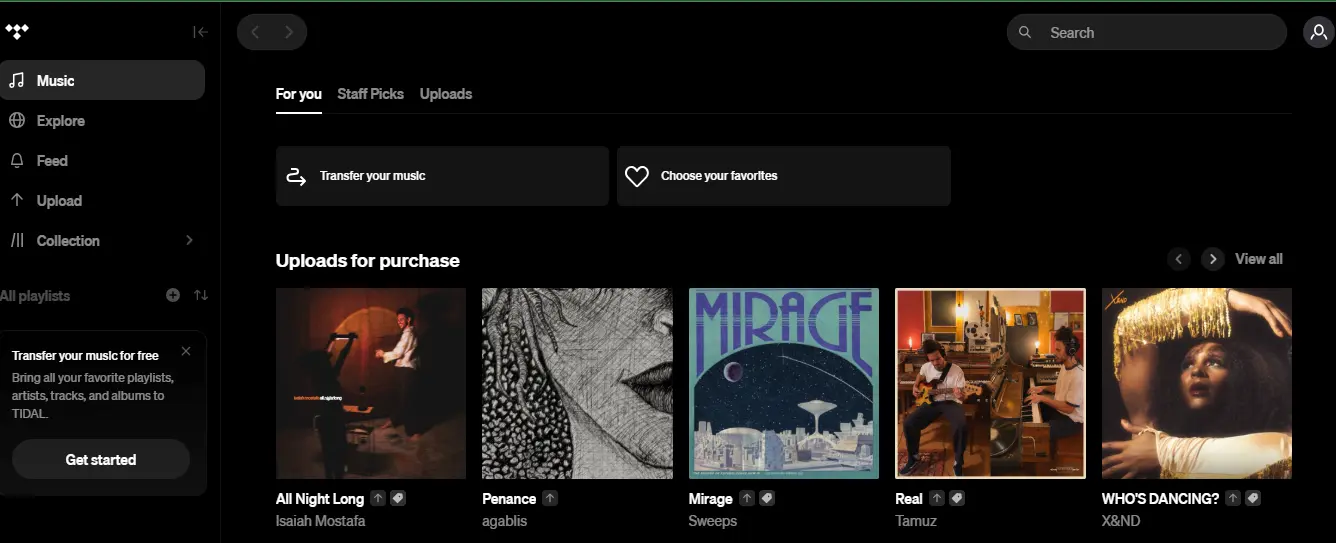This screenshot has height=543, width=1336.
Task: Click View all link
Action: (x=1259, y=259)
